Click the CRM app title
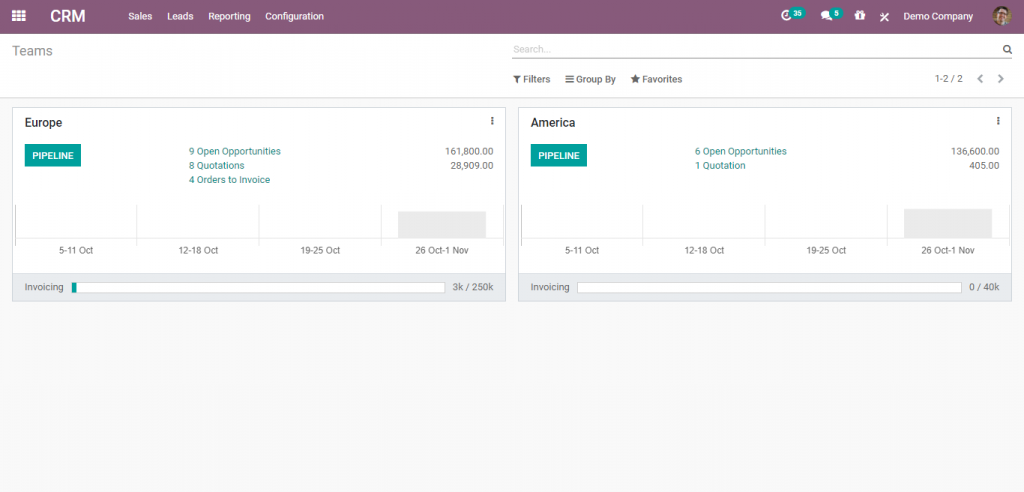This screenshot has width=1024, height=492. tap(68, 16)
